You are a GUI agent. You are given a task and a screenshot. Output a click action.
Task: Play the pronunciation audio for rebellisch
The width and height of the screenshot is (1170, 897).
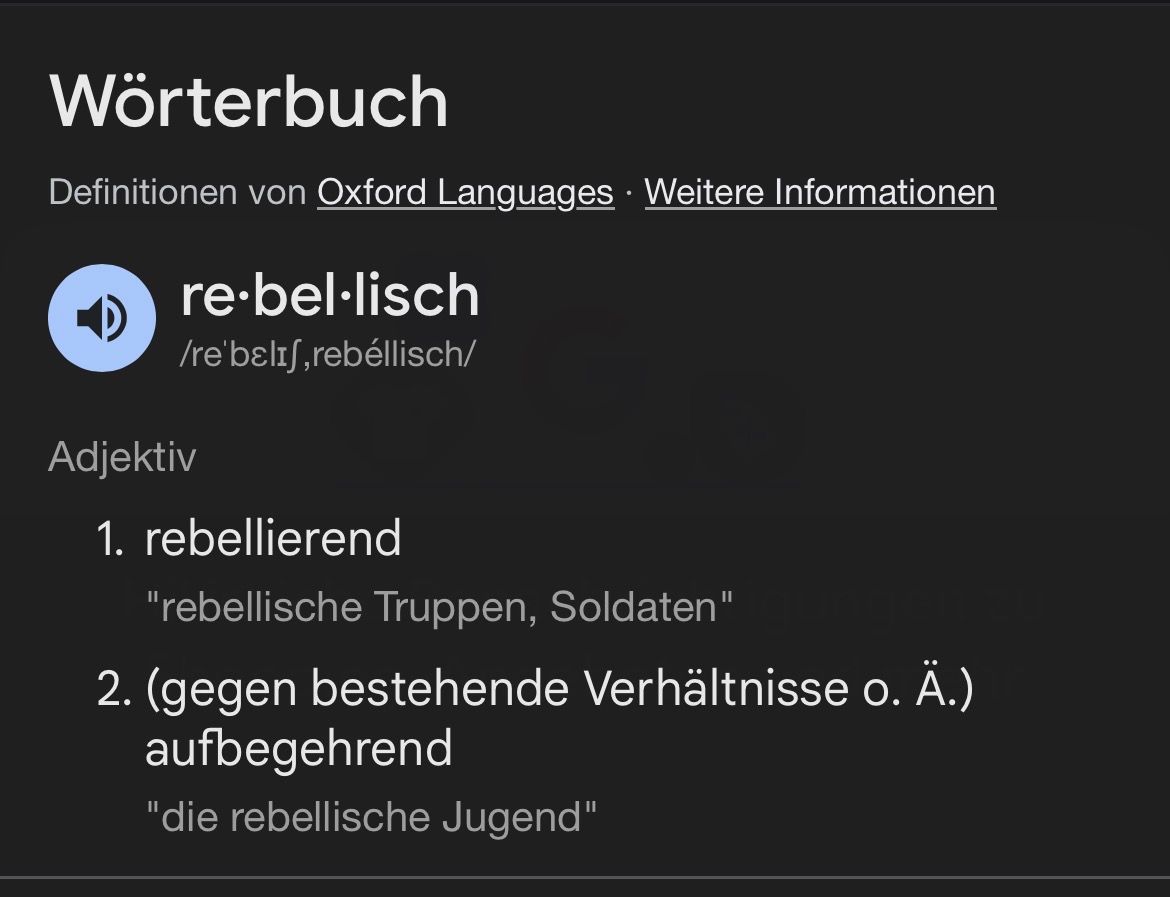(102, 318)
